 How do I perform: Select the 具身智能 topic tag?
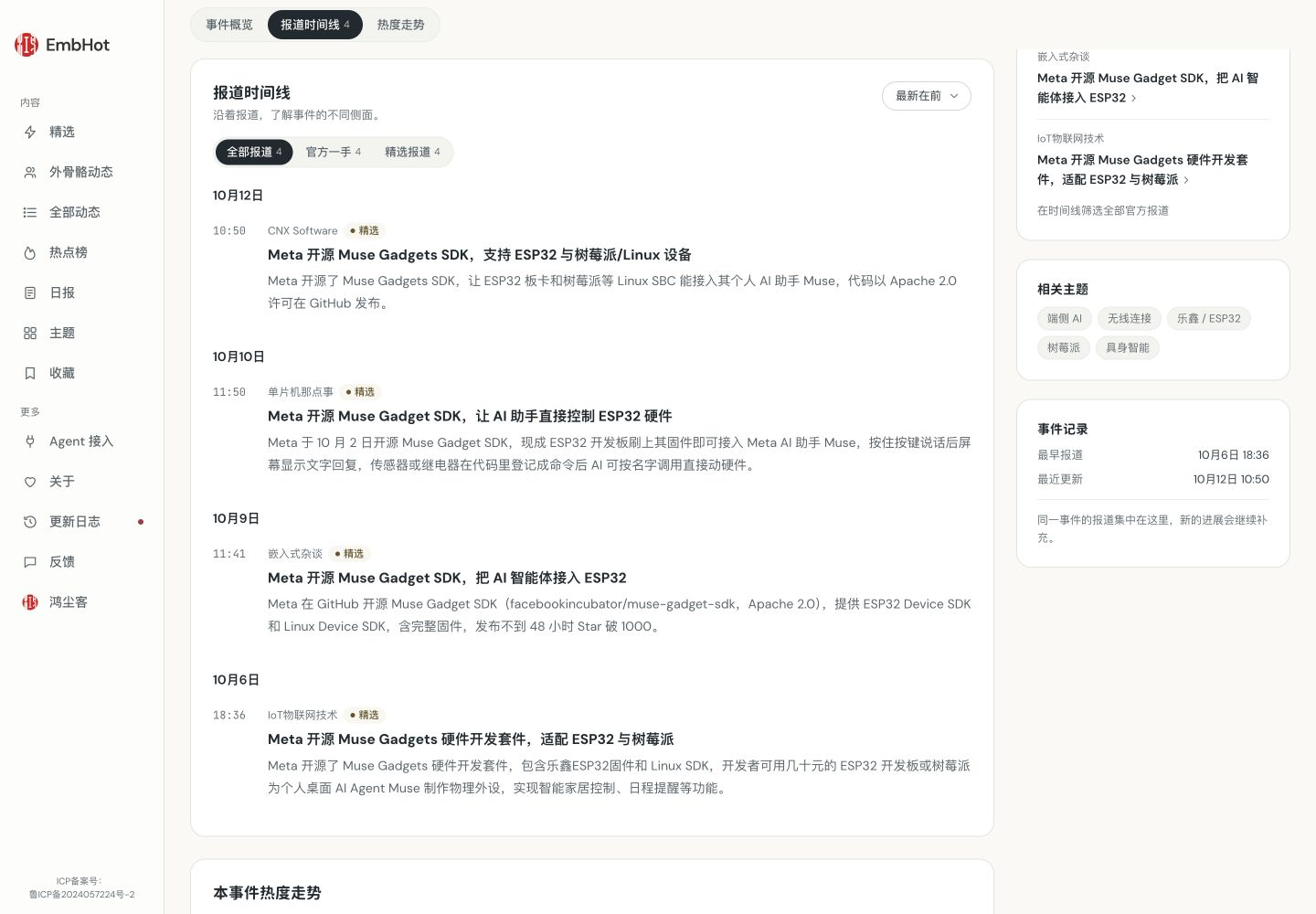[x=1128, y=348]
